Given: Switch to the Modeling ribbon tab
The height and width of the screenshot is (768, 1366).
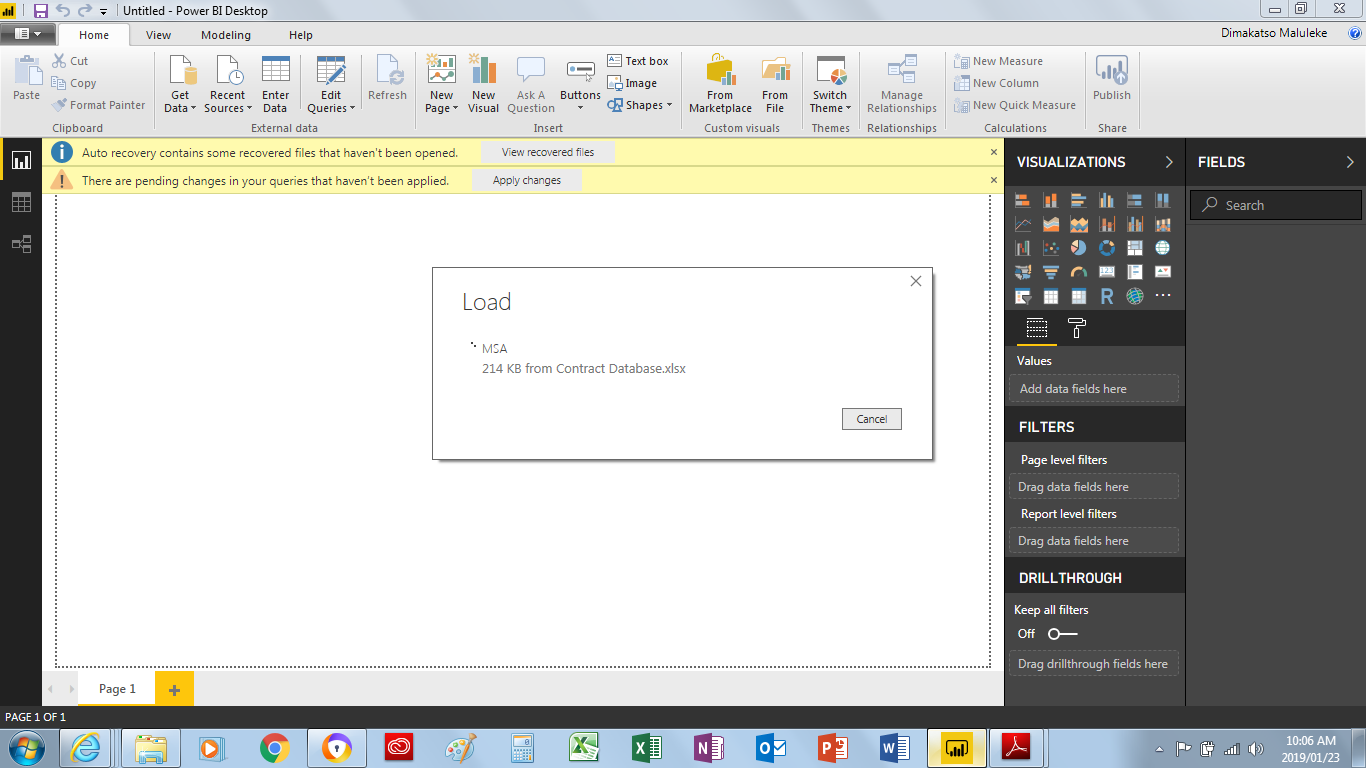Looking at the screenshot, I should click(226, 35).
